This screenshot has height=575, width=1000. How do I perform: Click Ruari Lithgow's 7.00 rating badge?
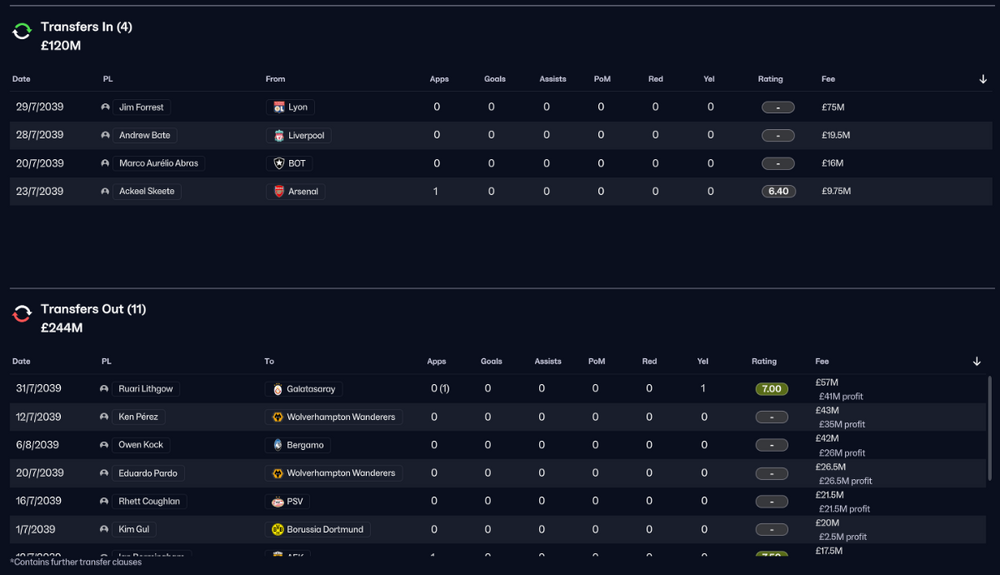771,389
